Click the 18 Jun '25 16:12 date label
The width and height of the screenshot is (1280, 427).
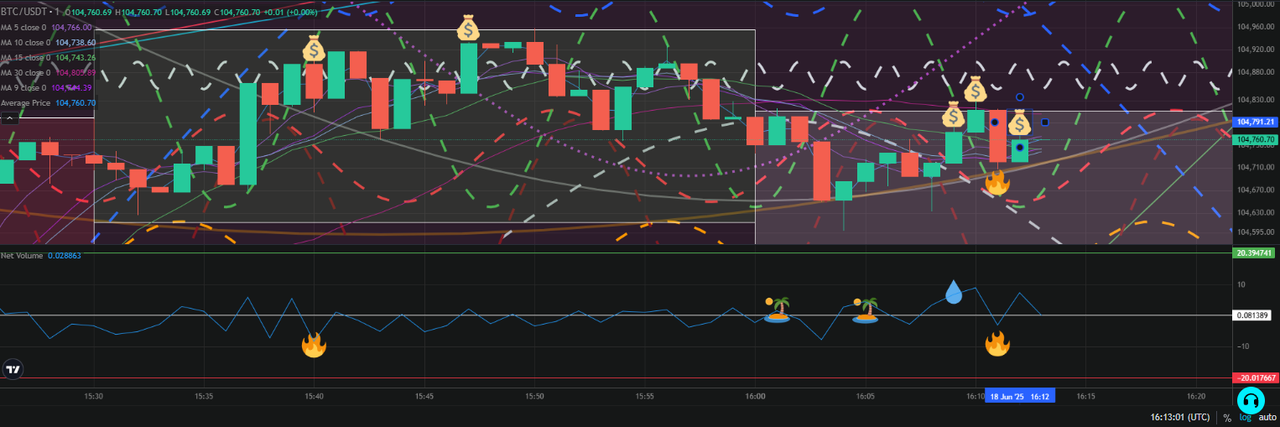(1020, 396)
